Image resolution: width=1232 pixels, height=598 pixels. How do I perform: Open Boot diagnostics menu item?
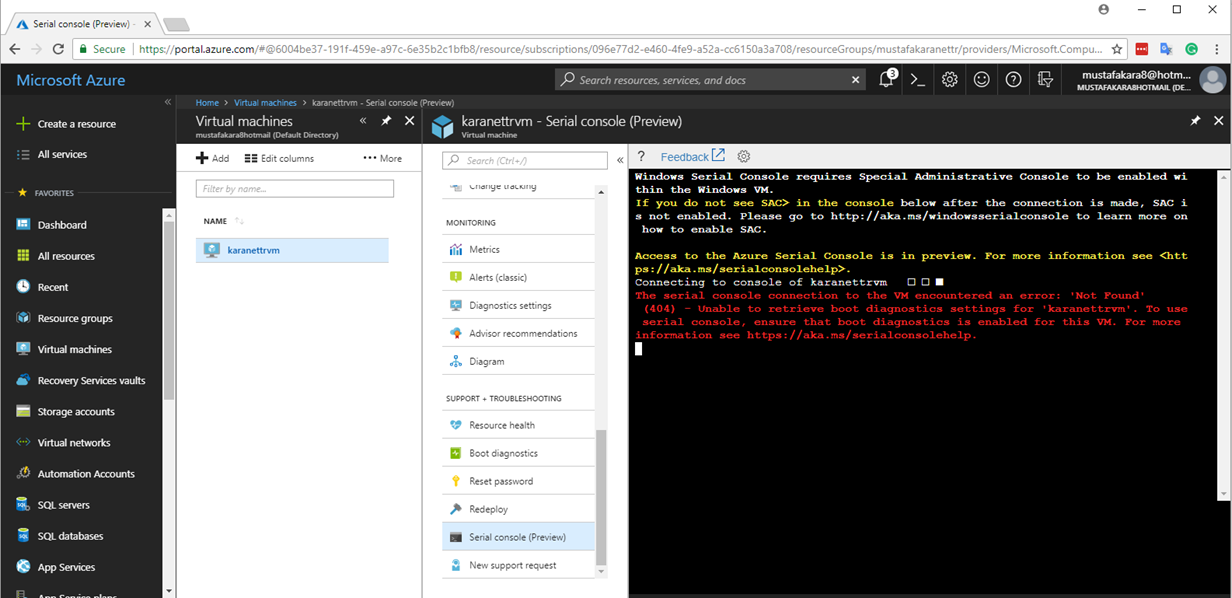tap(518, 453)
